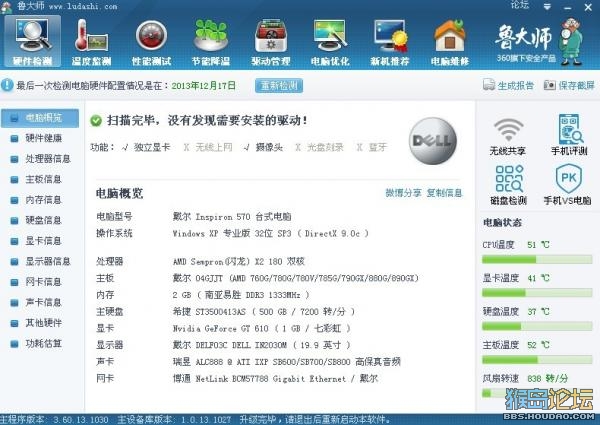Click detection date 2013年12月17日
Image resolution: width=600 pixels, height=425 pixels.
(203, 85)
